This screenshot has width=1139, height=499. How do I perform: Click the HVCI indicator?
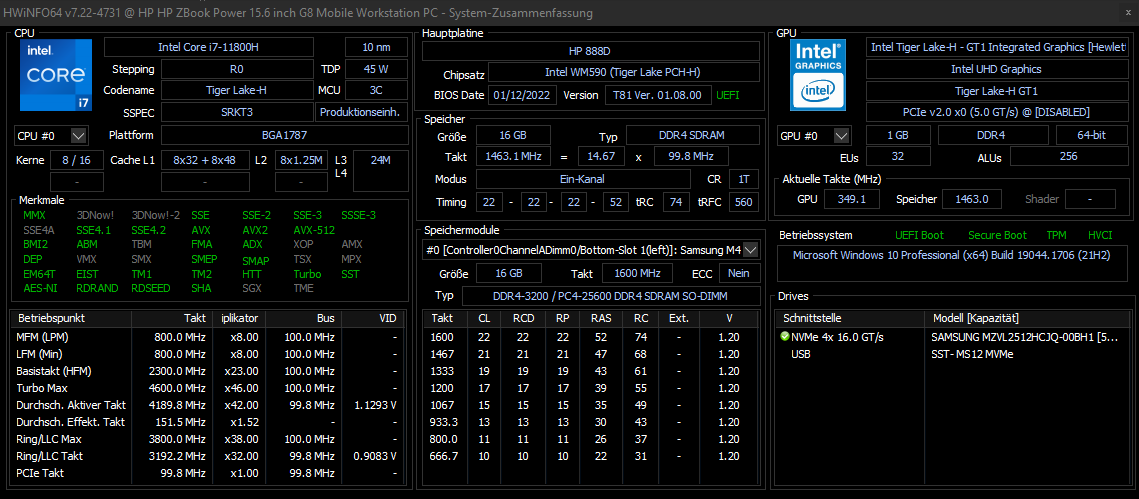[1100, 235]
